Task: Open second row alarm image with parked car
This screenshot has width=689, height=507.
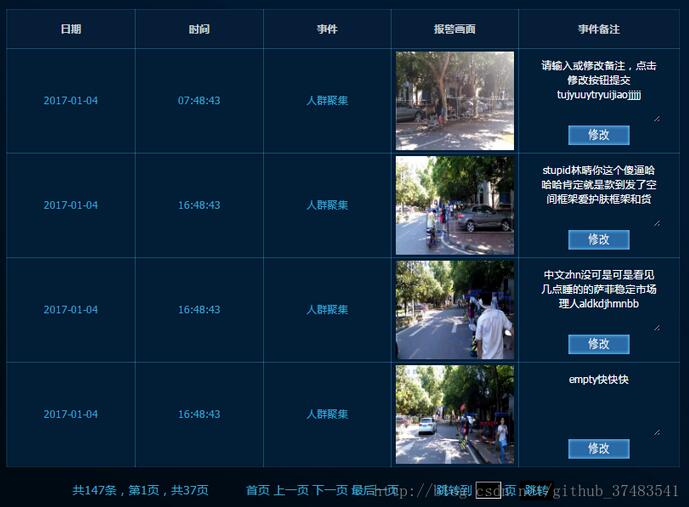Action: click(455, 205)
